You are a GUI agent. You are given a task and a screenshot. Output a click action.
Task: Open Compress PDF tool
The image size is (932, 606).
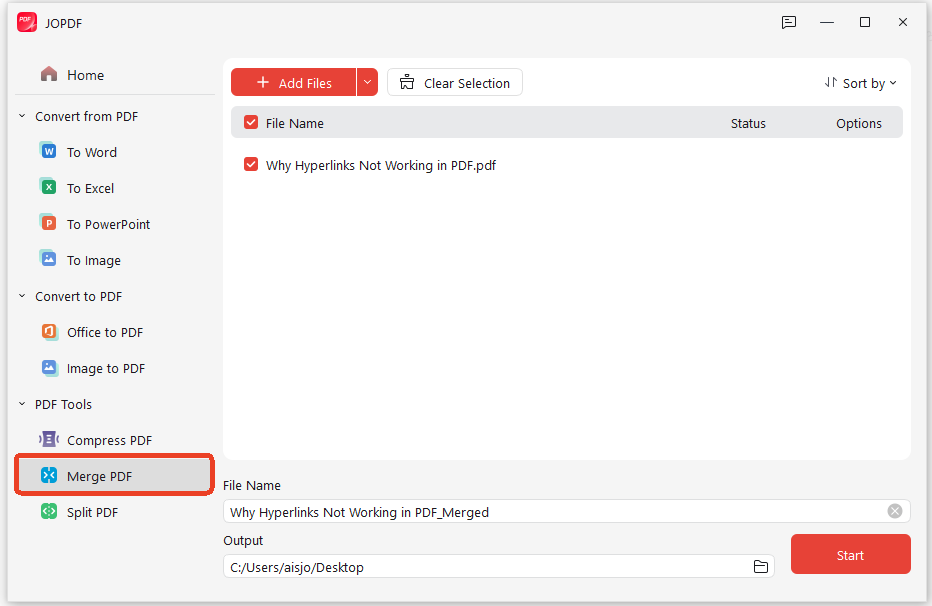pyautogui.click(x=115, y=440)
